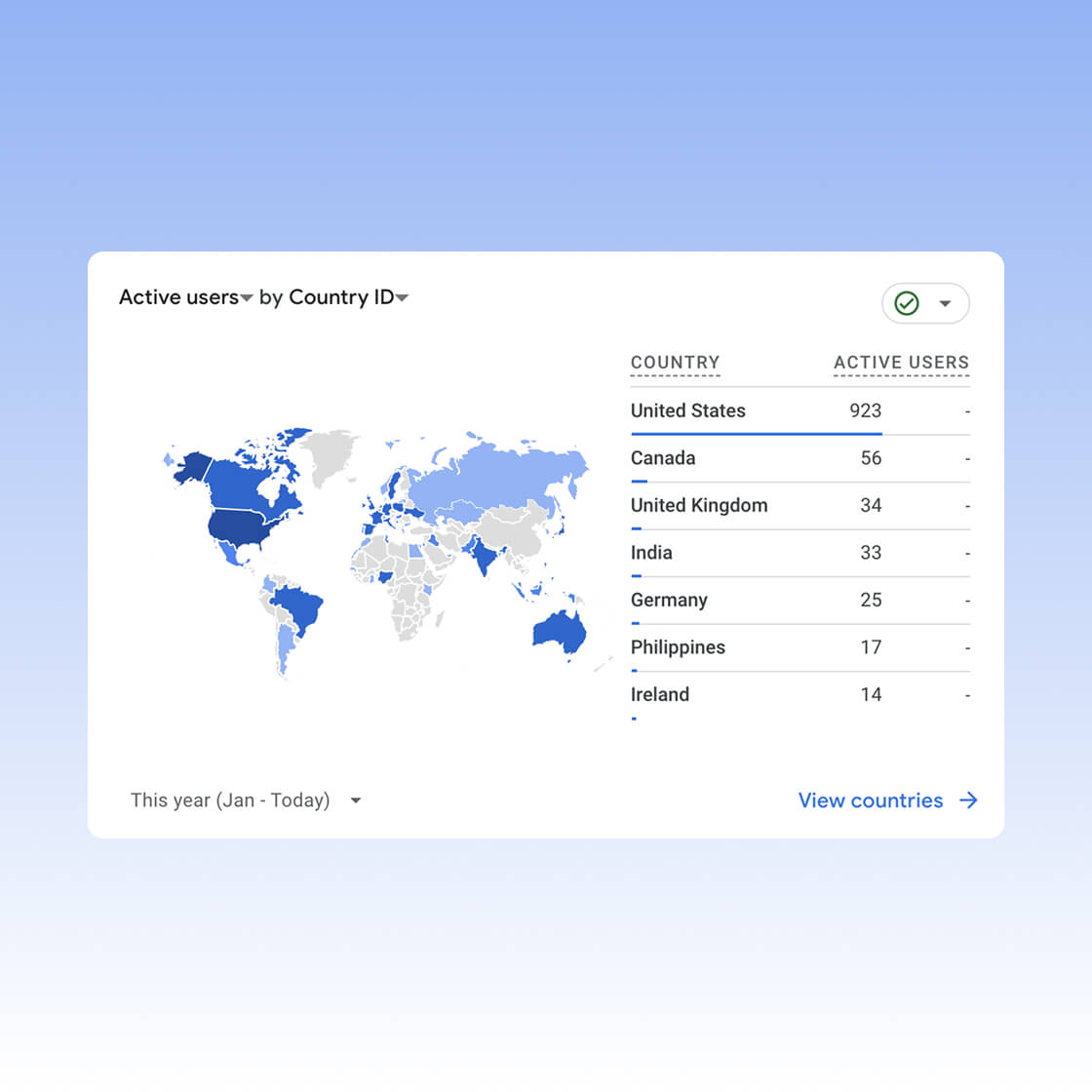Viewport: 1092px width, 1092px height.
Task: Open the Active users metric dropdown
Action: (x=185, y=297)
